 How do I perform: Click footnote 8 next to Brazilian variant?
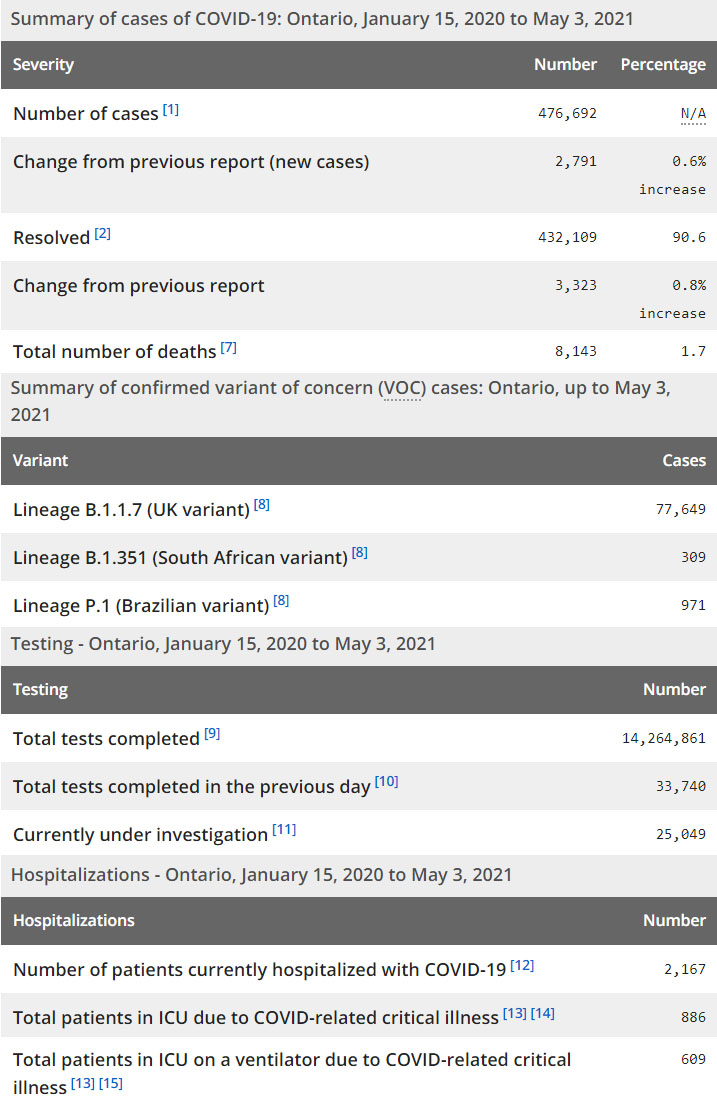(281, 601)
